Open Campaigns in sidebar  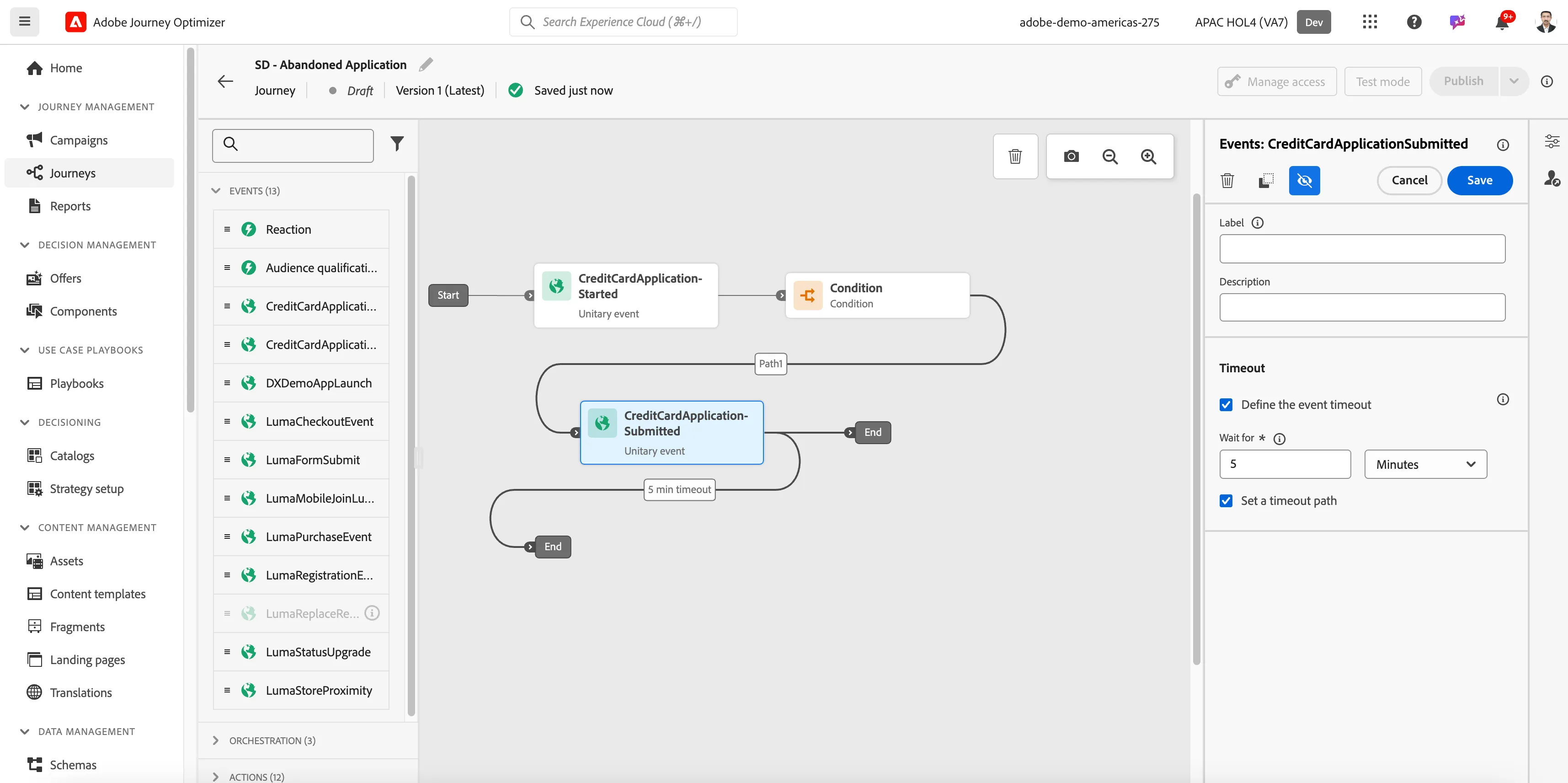(79, 140)
